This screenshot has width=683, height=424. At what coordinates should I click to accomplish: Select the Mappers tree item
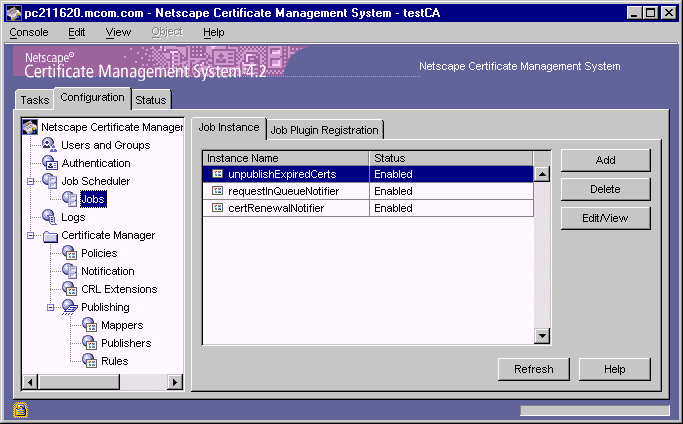[x=122, y=325]
